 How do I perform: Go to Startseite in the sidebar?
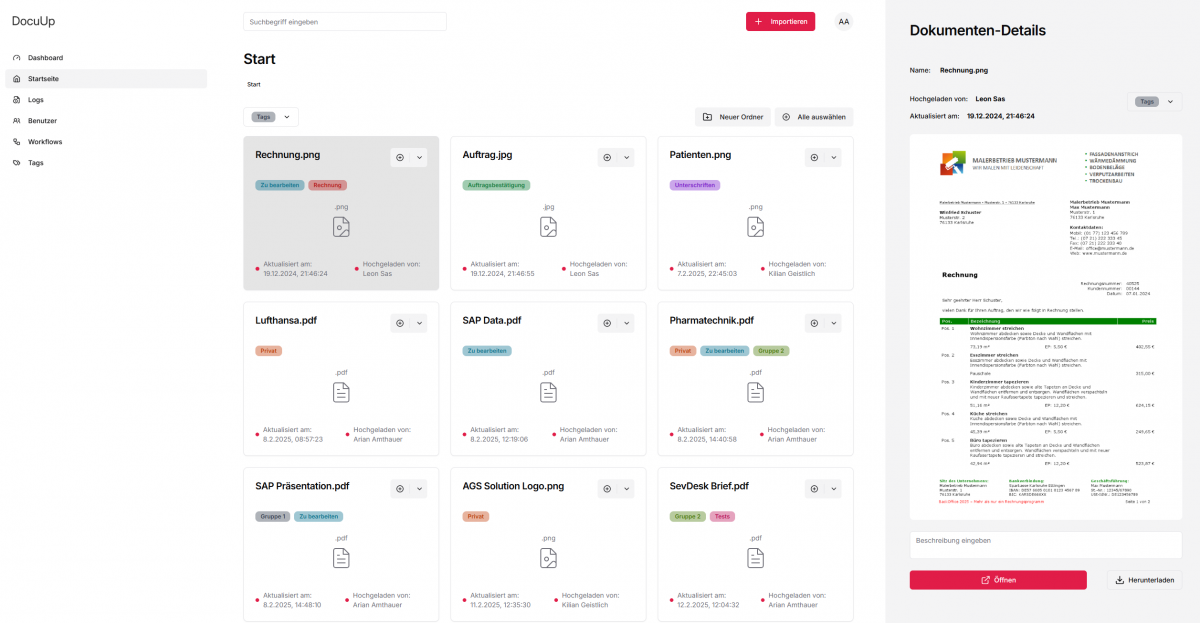pos(43,78)
